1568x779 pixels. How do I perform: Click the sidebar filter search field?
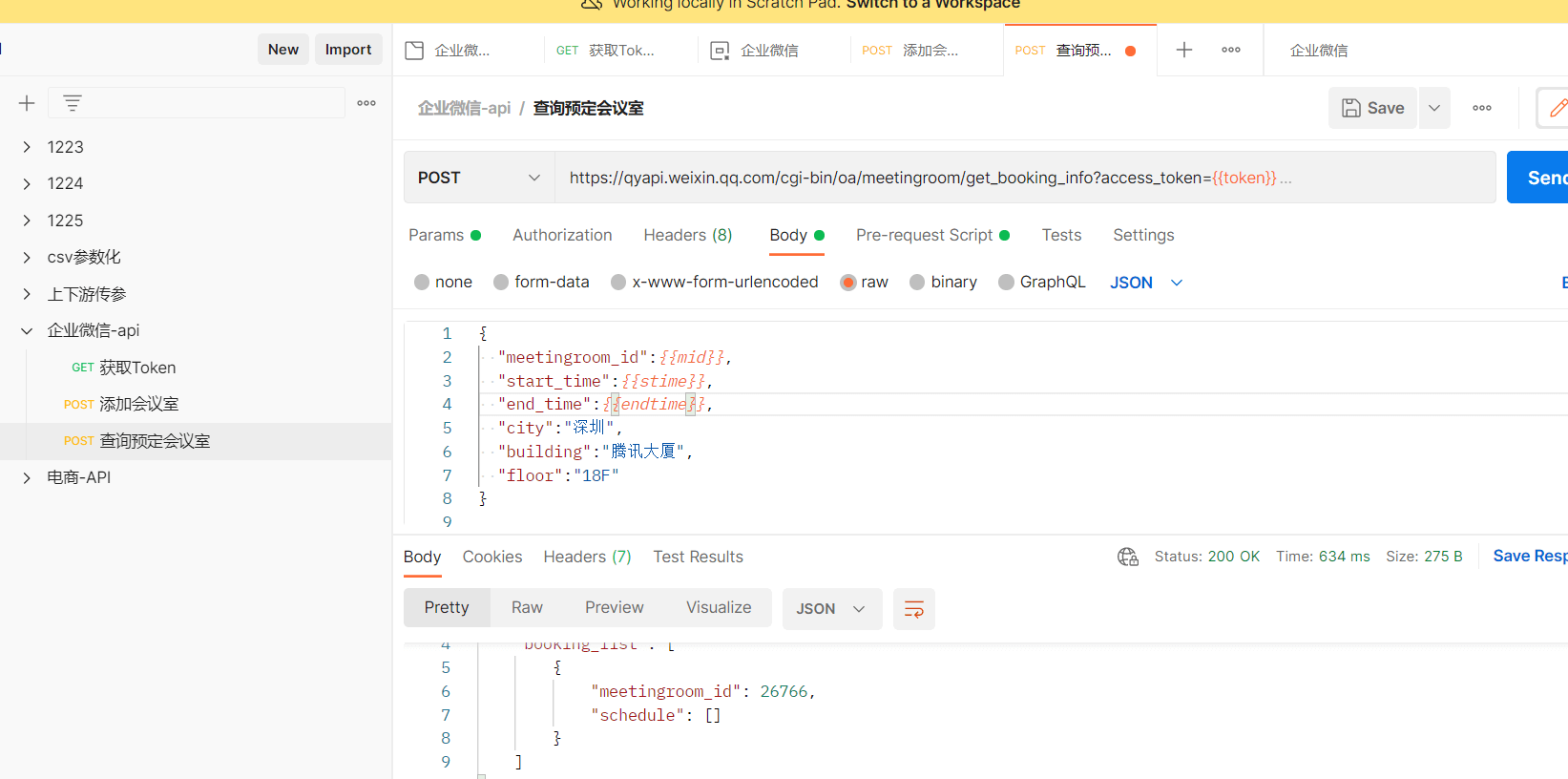click(197, 103)
